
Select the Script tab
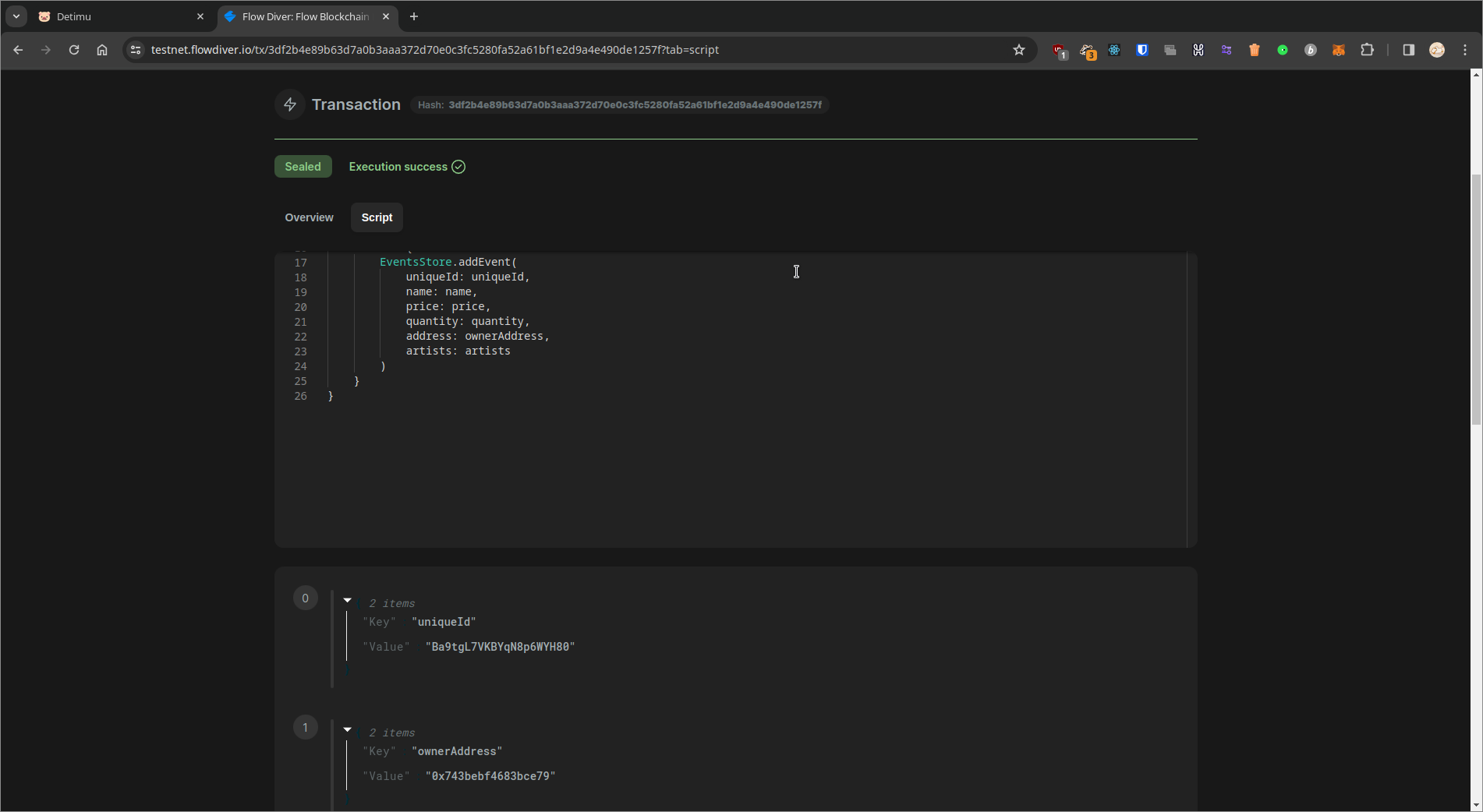(x=377, y=217)
